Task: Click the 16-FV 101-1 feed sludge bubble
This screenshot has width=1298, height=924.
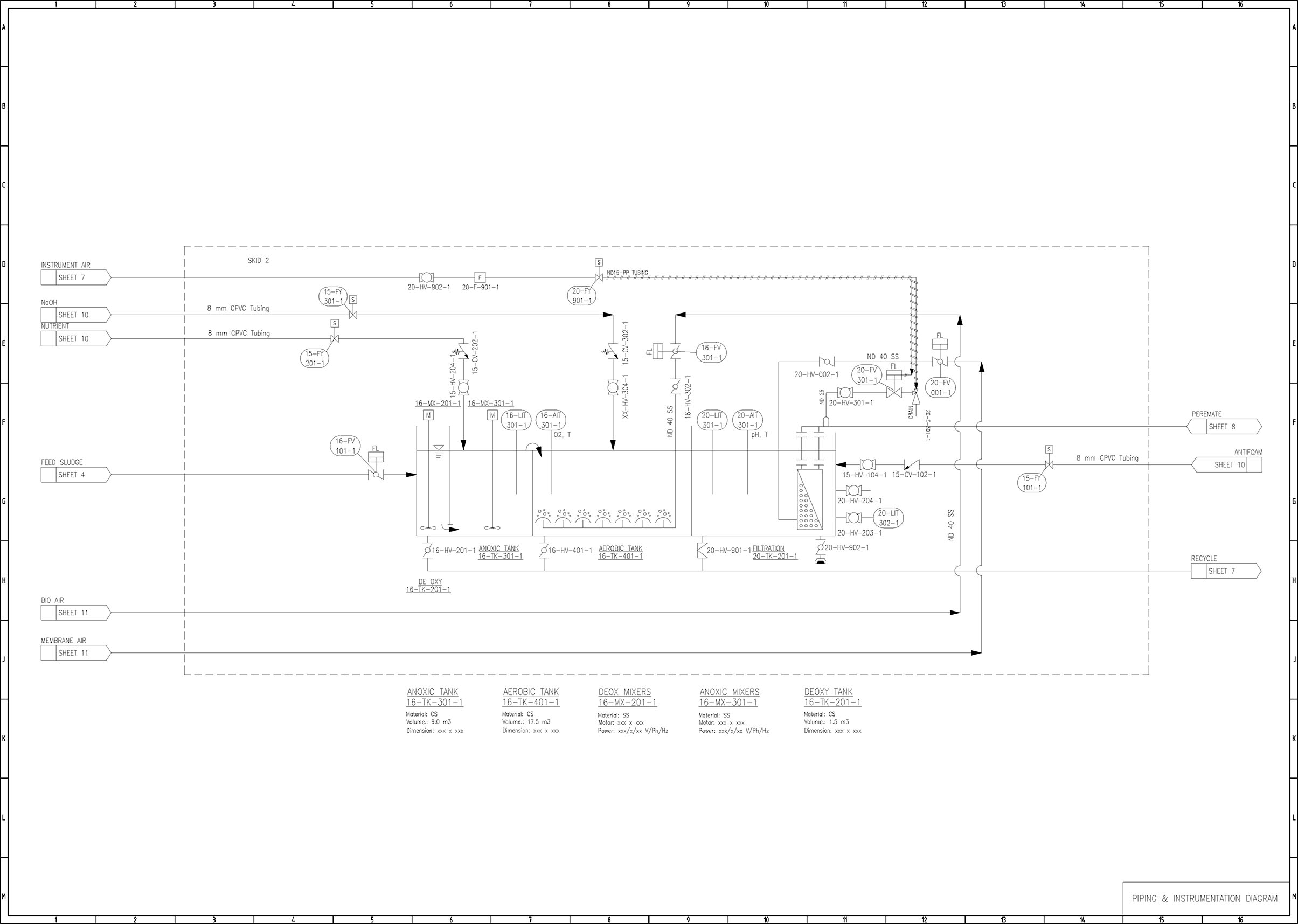Action: 345,446
